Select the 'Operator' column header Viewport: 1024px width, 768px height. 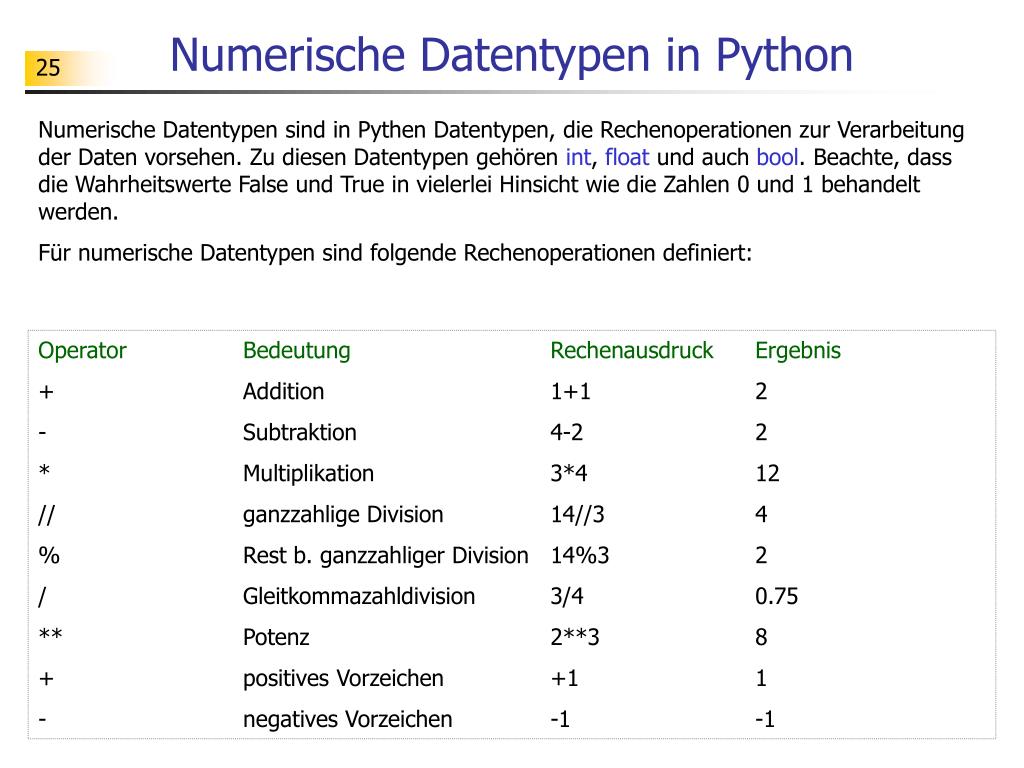[82, 351]
